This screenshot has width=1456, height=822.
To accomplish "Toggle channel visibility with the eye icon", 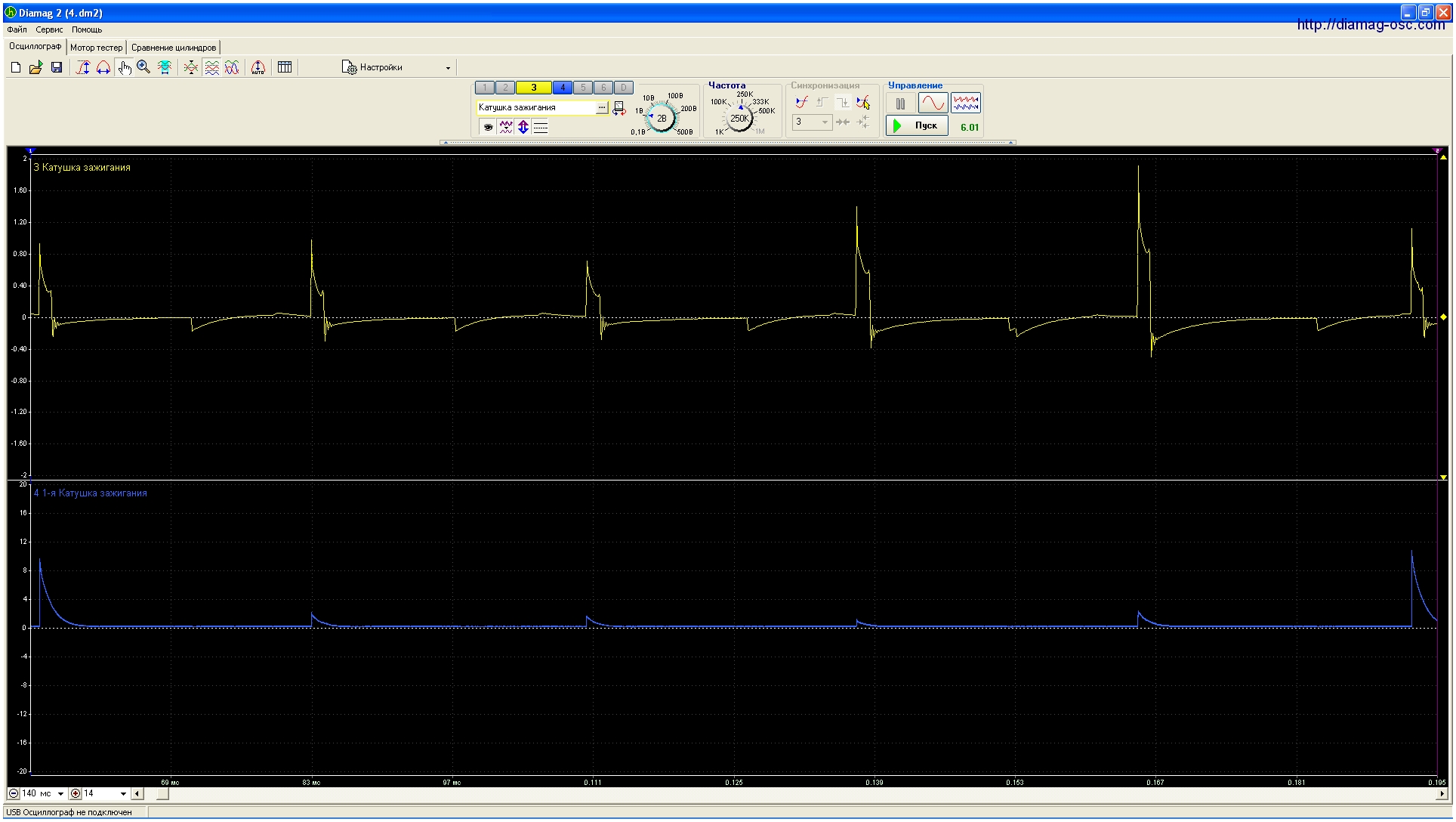I will [x=488, y=127].
